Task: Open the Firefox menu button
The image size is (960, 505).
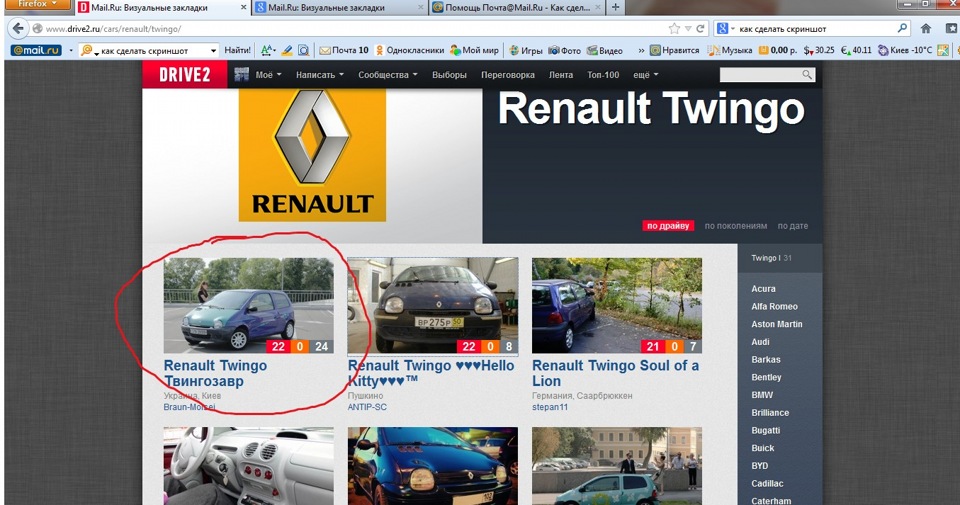Action: (38, 4)
